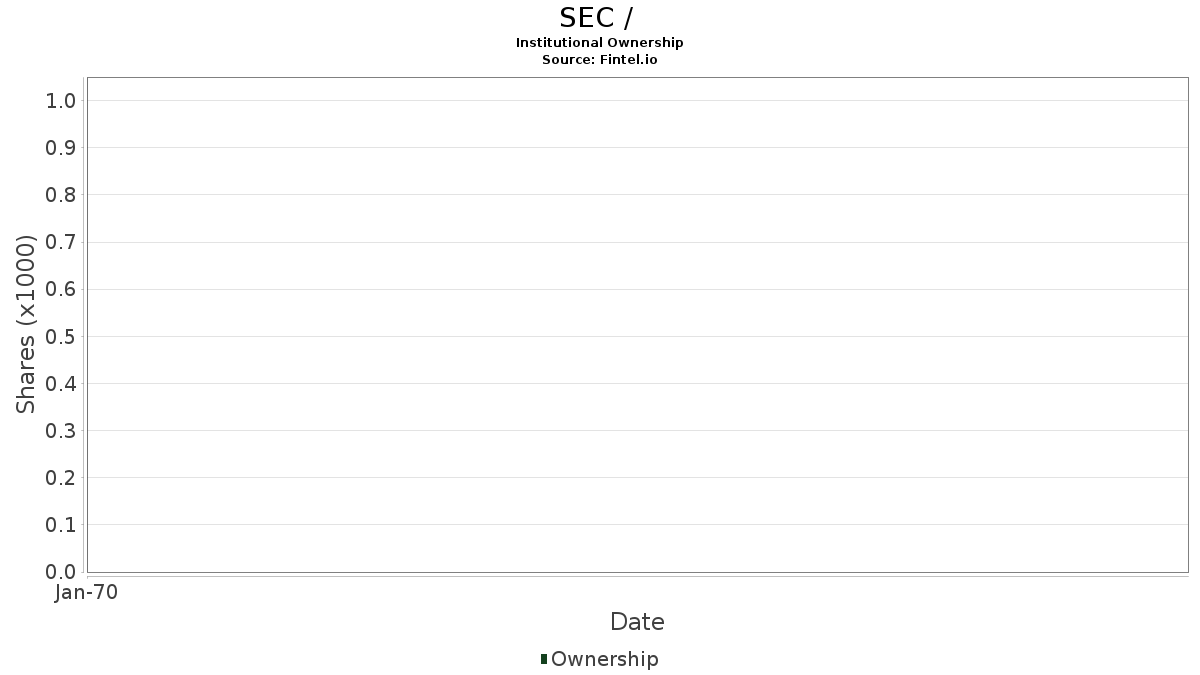Select the 0.2 y-axis tick label

[x=61, y=478]
